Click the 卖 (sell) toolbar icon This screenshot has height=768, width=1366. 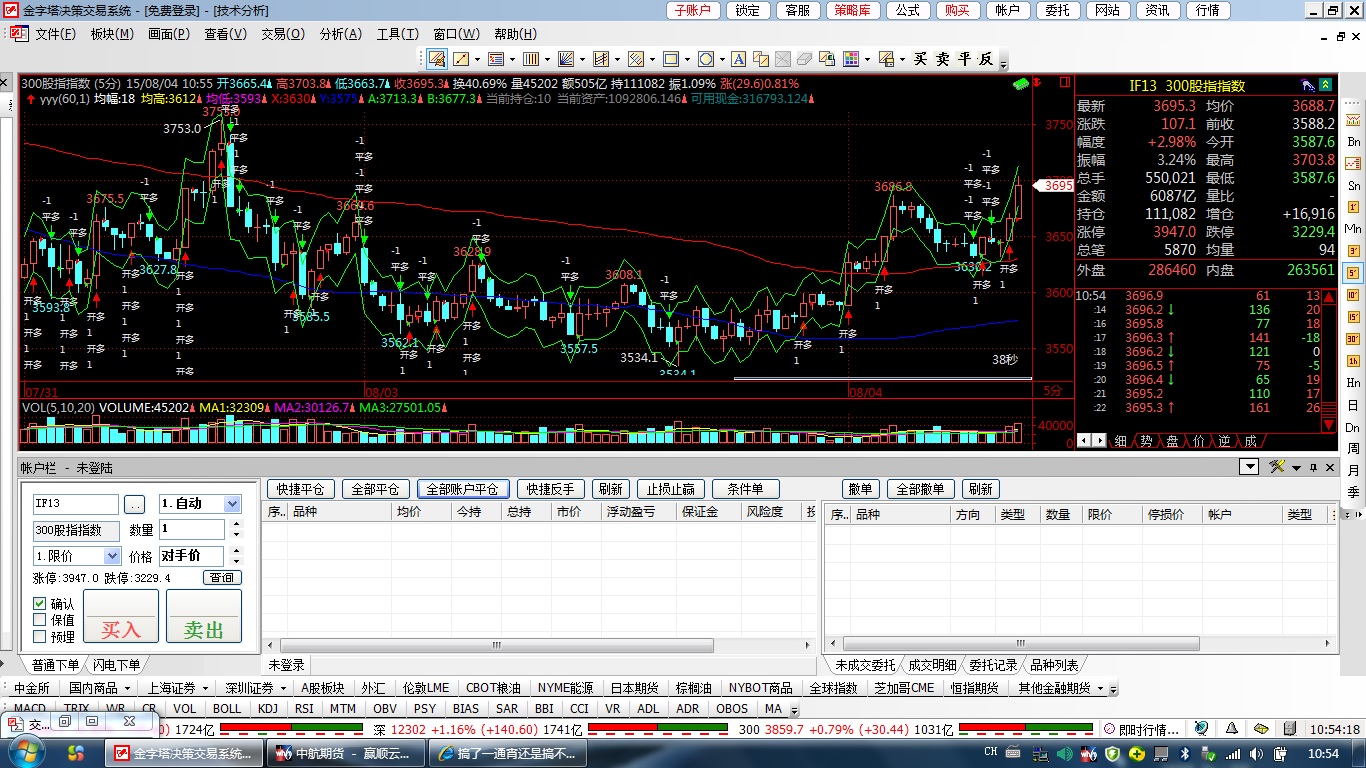[942, 59]
